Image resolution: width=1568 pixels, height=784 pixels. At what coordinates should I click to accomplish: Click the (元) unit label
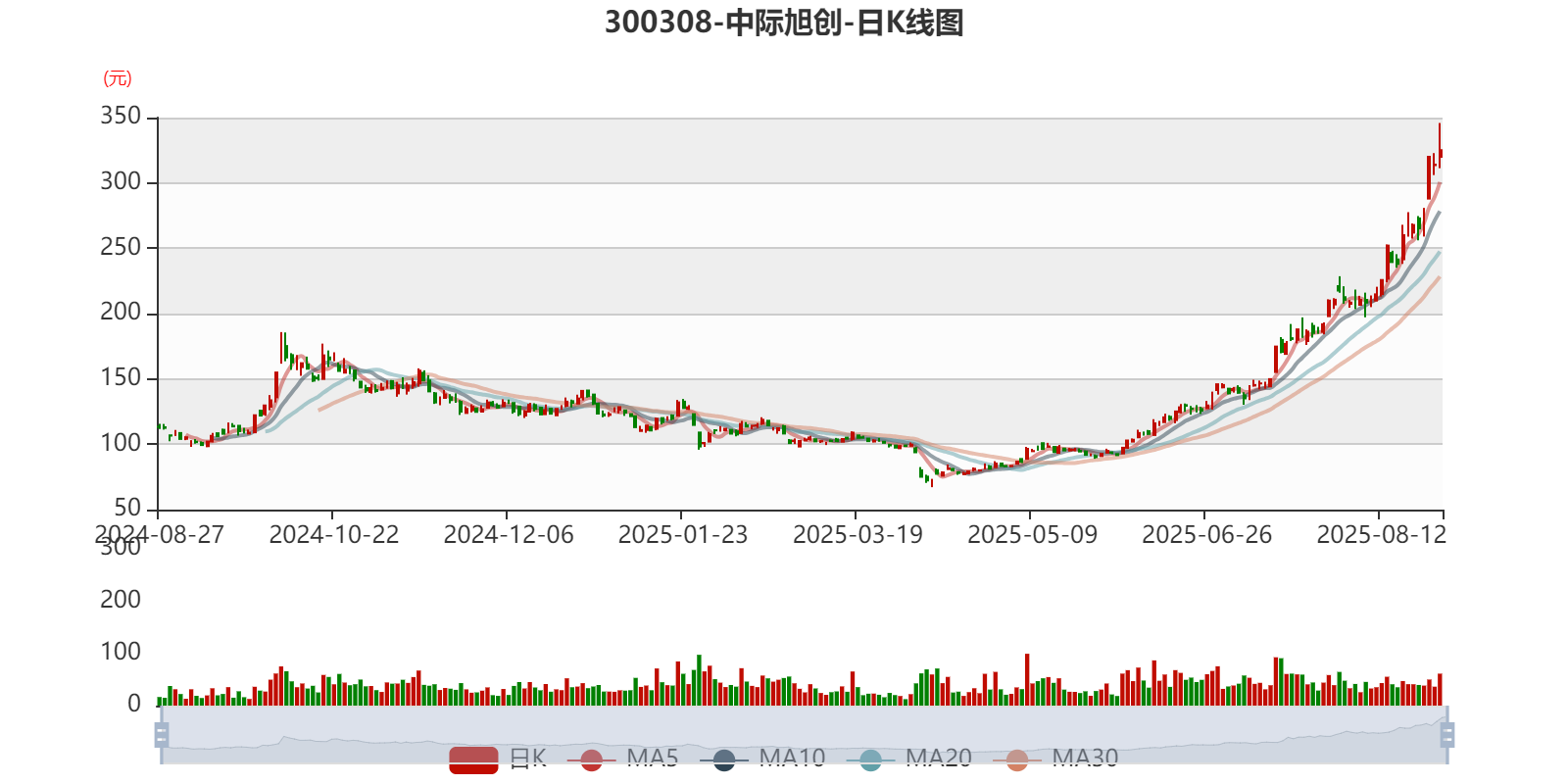tap(118, 78)
